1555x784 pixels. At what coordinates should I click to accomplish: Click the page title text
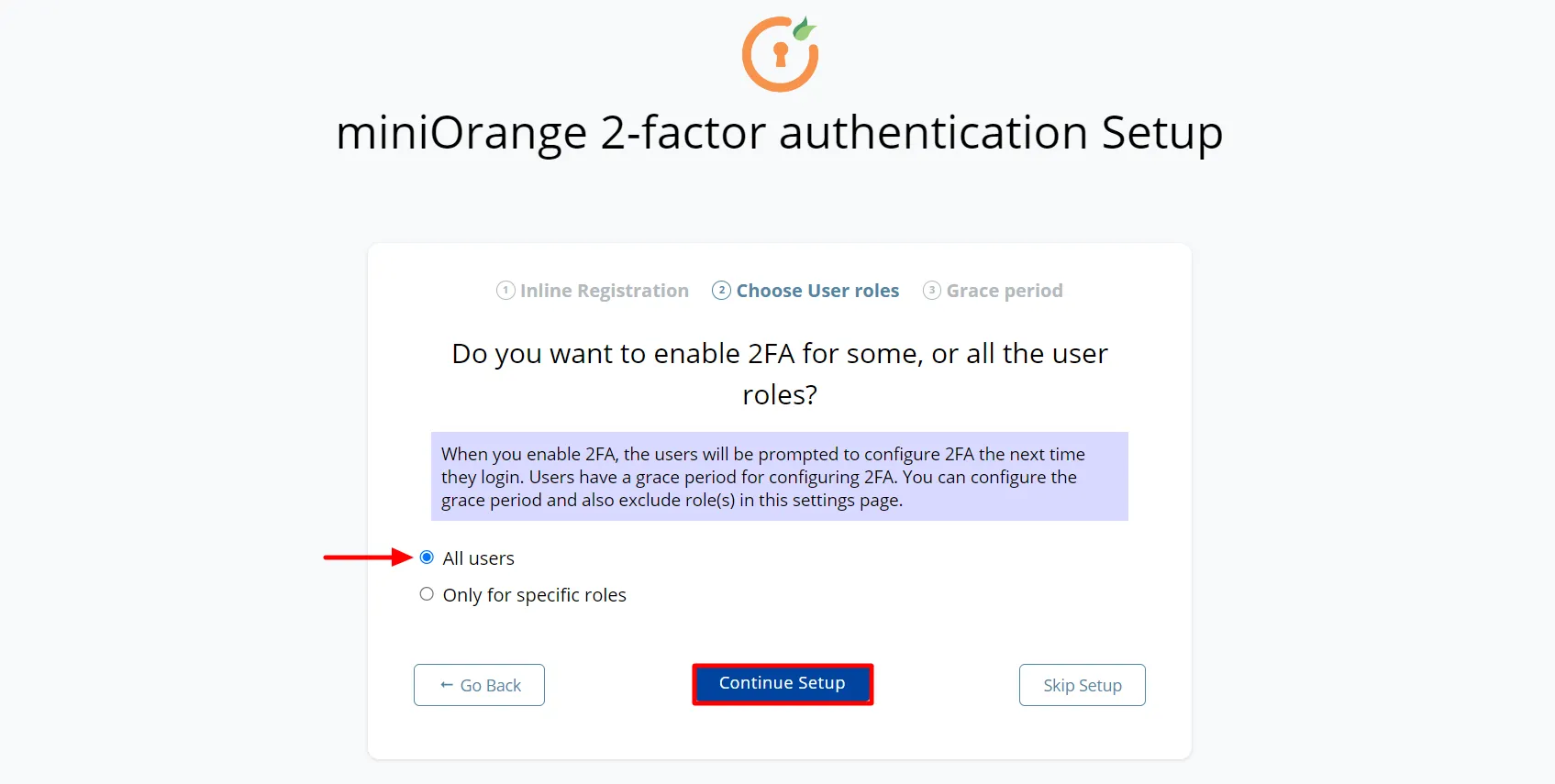pos(779,132)
